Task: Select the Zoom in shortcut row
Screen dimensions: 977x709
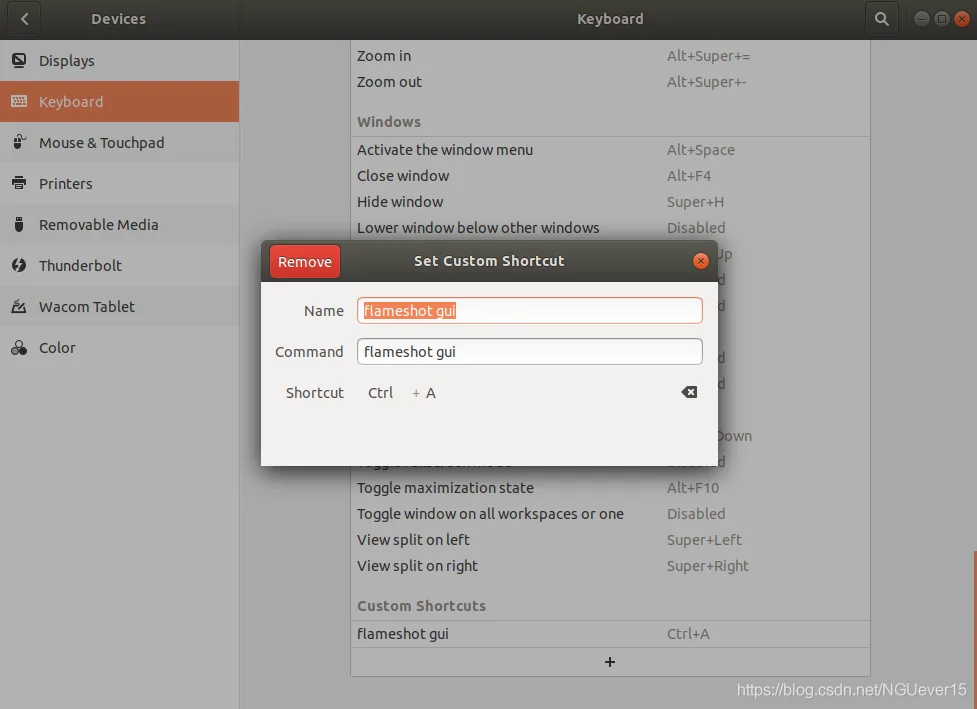Action: point(610,56)
